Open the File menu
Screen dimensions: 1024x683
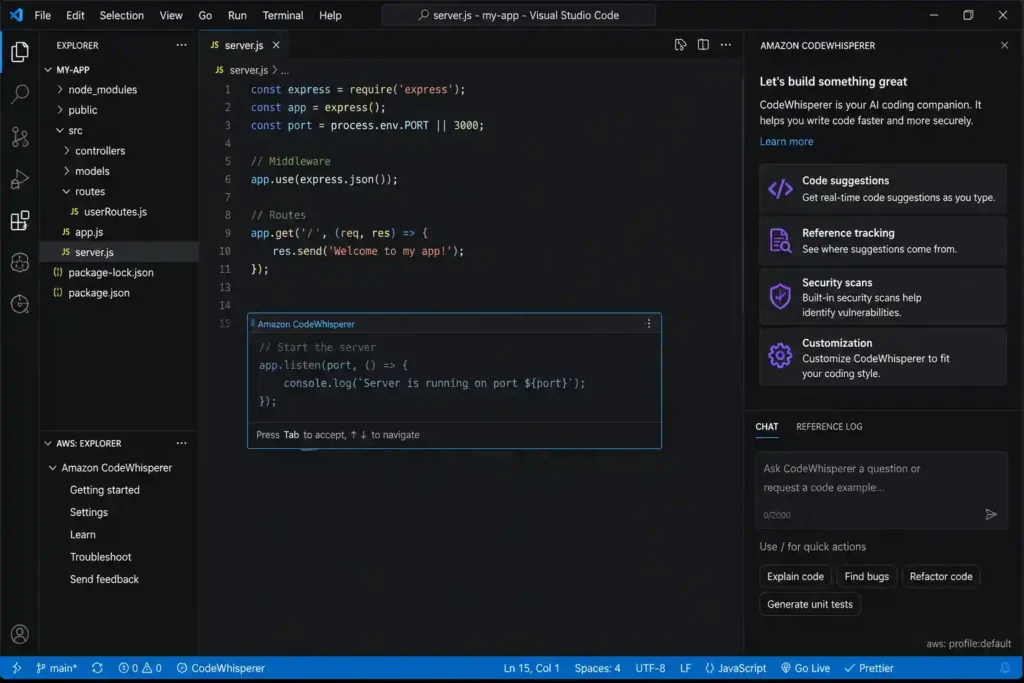pos(42,15)
